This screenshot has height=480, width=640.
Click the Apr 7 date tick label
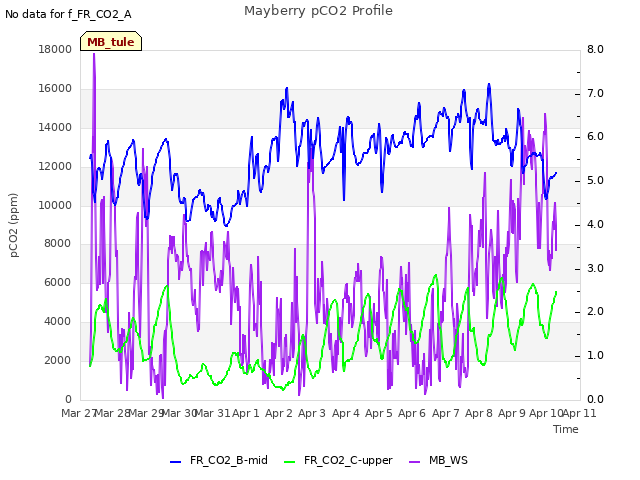click(446, 413)
